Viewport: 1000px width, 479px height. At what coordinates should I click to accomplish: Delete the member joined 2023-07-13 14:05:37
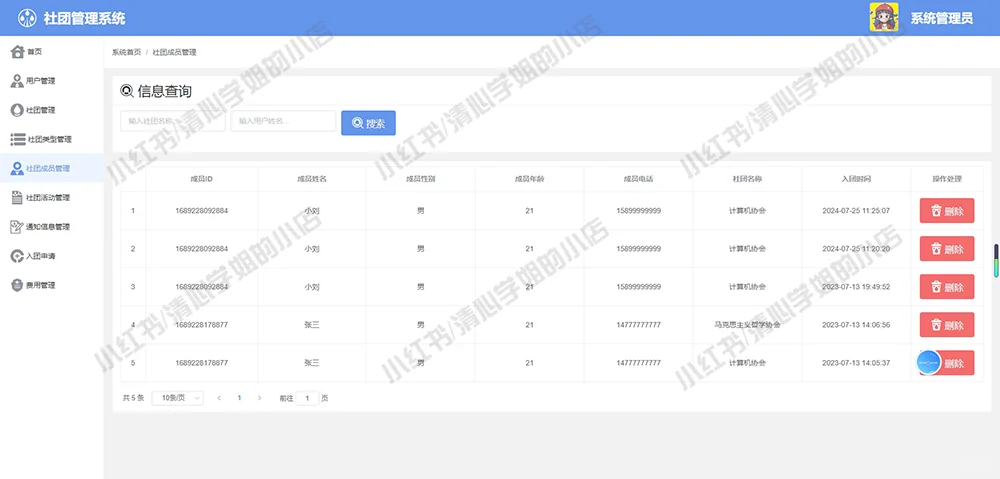[x=946, y=363]
